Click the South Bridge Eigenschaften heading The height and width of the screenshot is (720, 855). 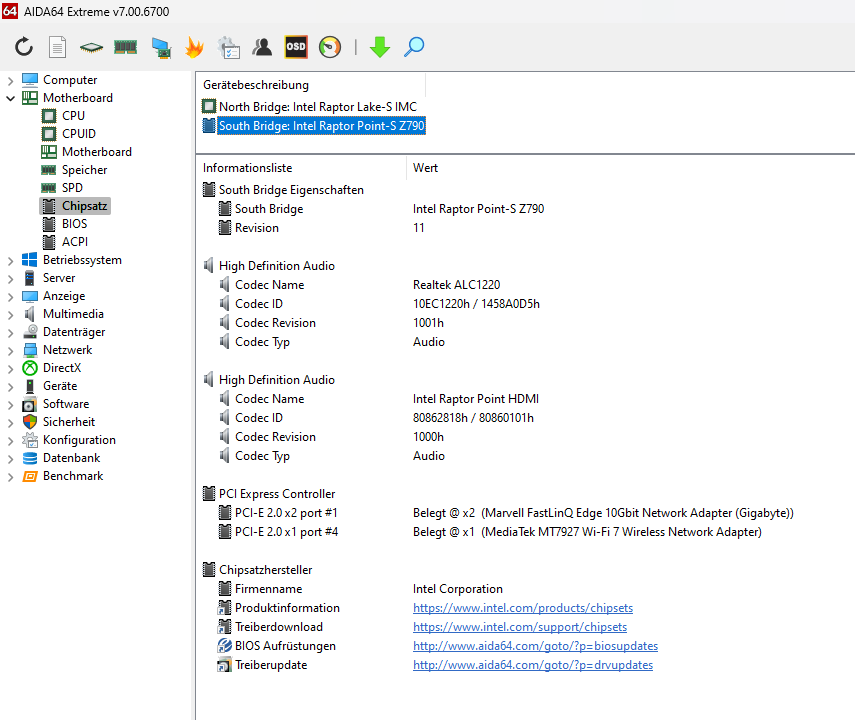coord(291,190)
